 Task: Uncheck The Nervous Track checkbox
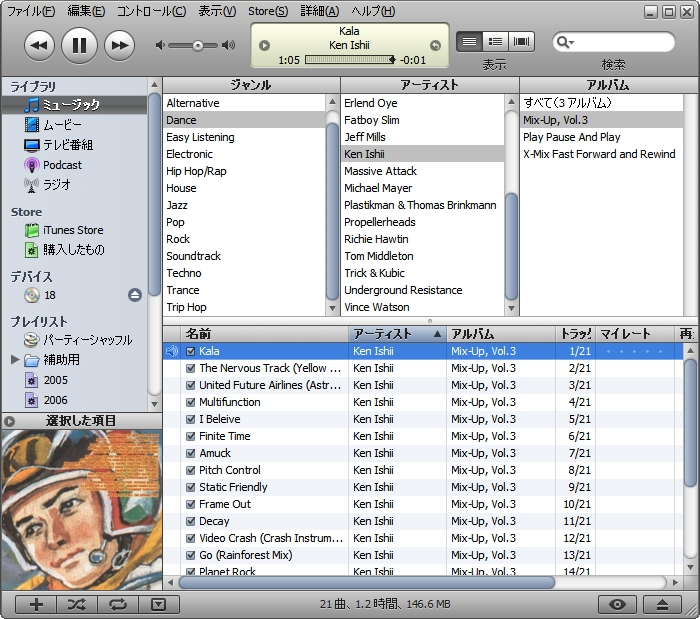[191, 368]
